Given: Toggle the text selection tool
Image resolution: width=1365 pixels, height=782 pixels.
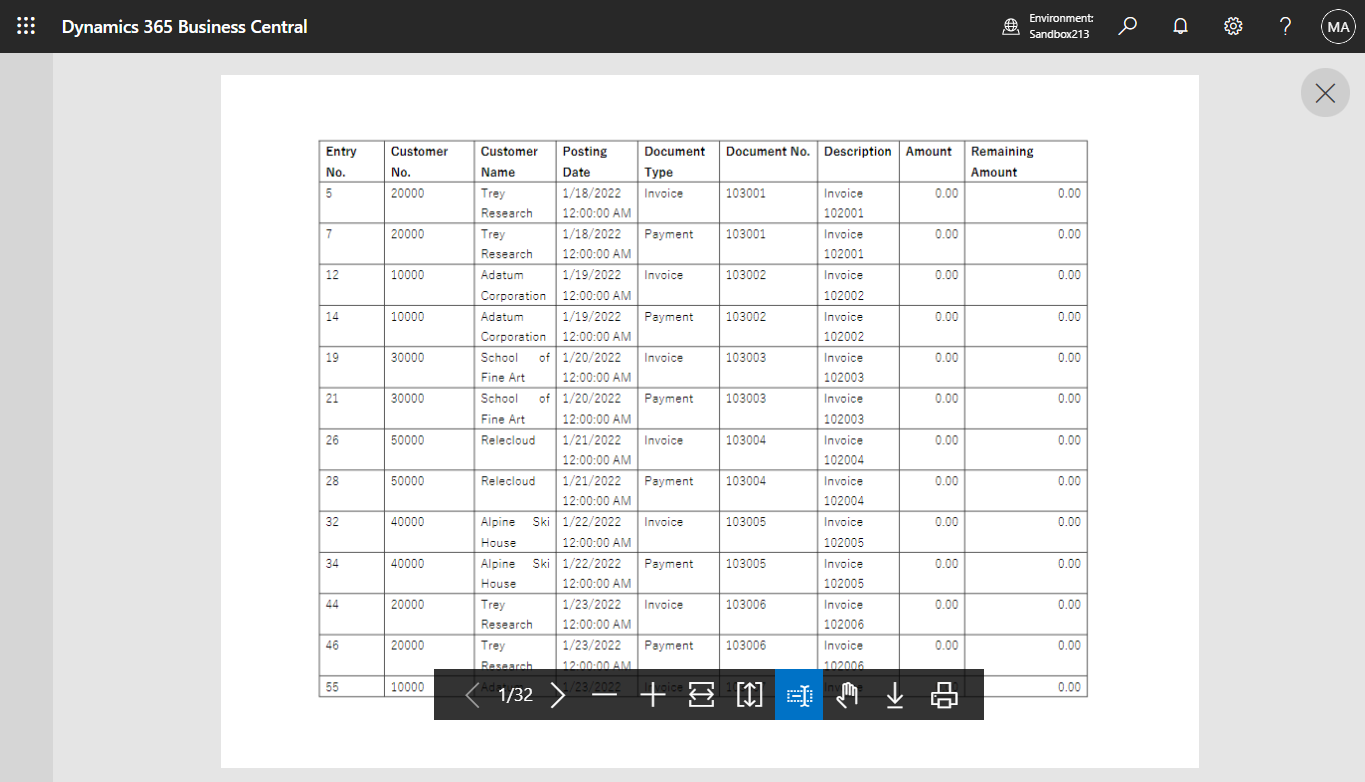Looking at the screenshot, I should coord(798,695).
